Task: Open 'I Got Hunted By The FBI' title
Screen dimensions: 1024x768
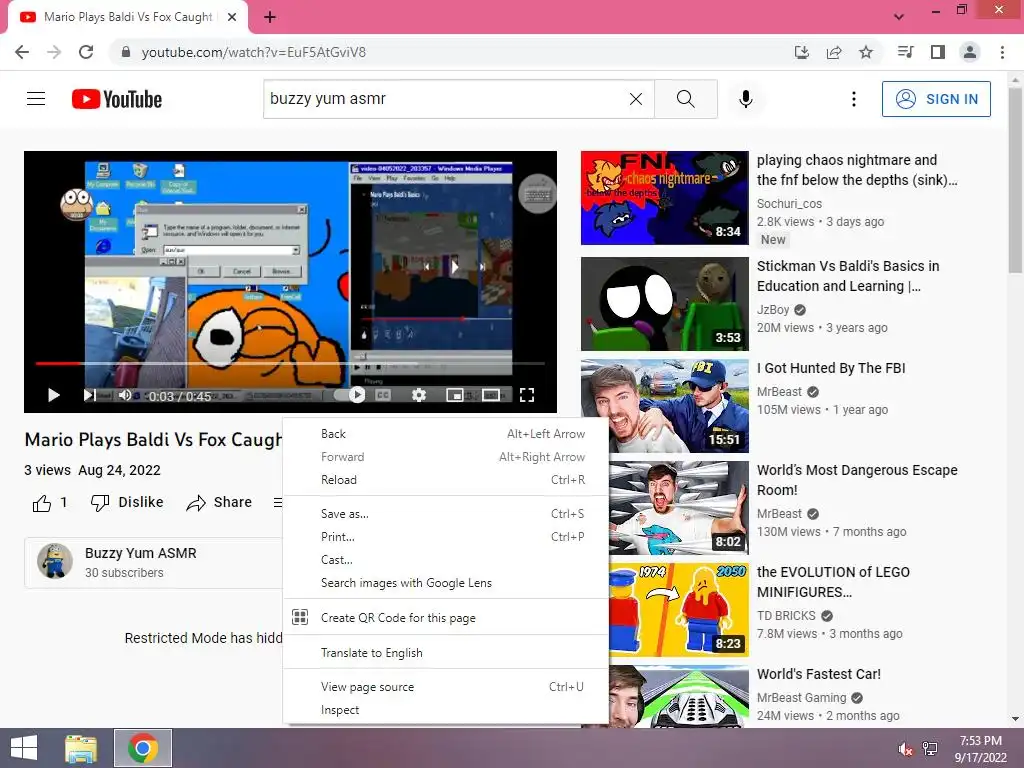Action: click(831, 368)
